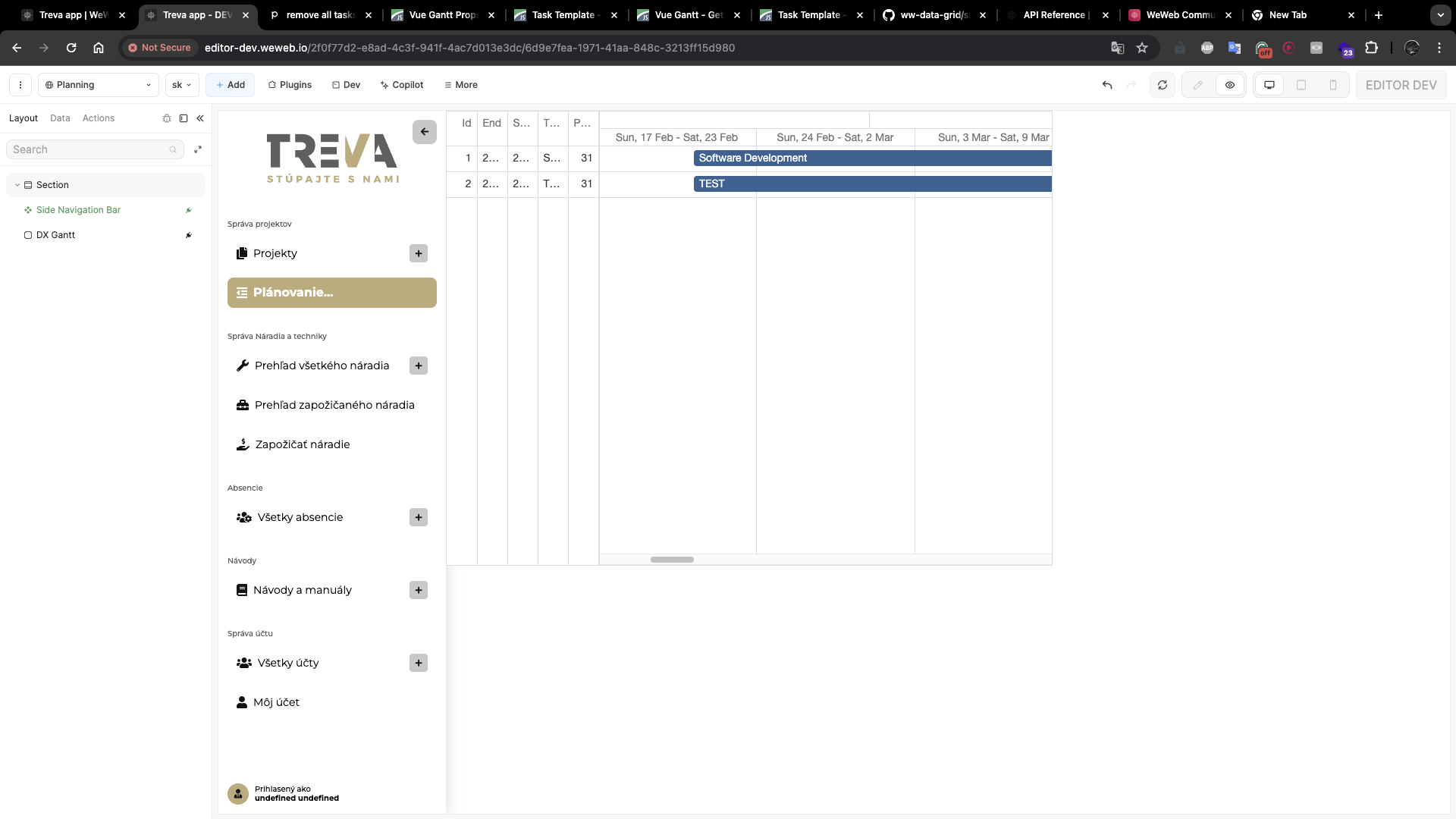Select the tablet viewport toggle
Viewport: 1456px width, 819px height.
coord(1302,84)
